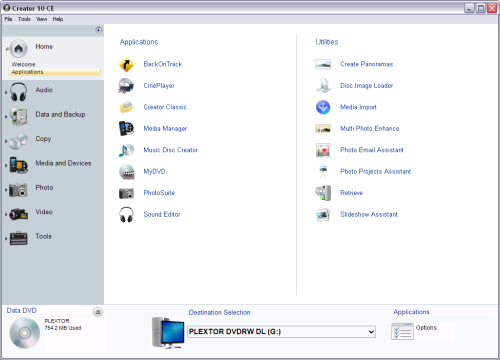Viewport: 500px width, 360px height.
Task: Open the BackOnTrack arrow sign icon
Action: pyautogui.click(x=126, y=65)
